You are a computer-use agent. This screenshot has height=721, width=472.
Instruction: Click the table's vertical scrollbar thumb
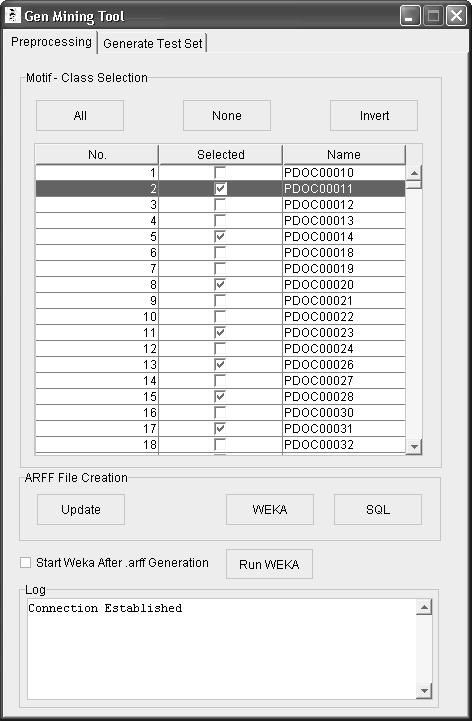pyautogui.click(x=414, y=185)
